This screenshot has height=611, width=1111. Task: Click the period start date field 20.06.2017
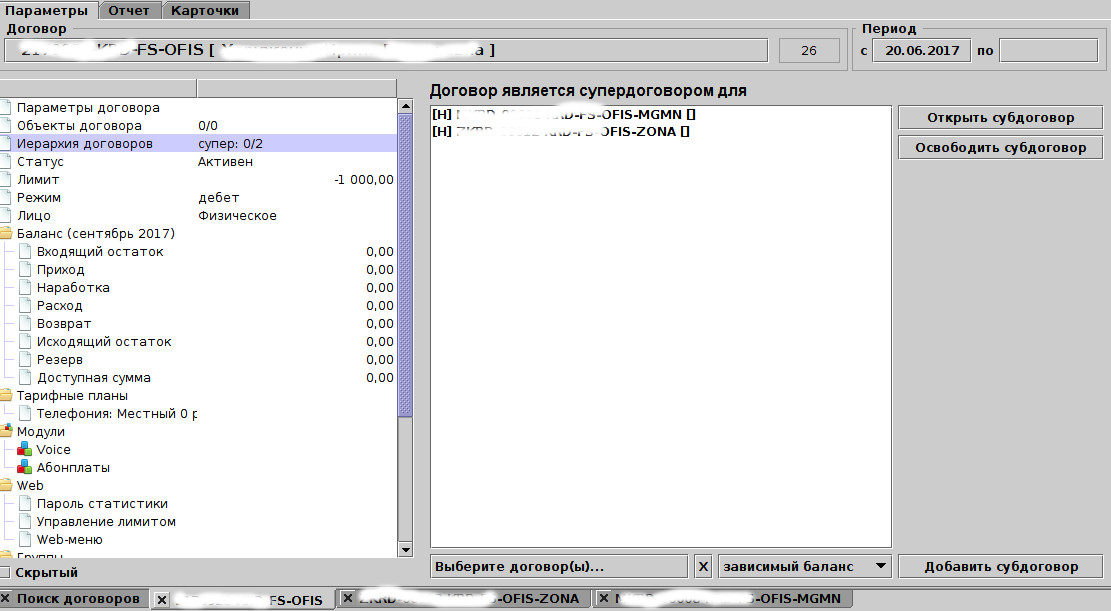(921, 51)
